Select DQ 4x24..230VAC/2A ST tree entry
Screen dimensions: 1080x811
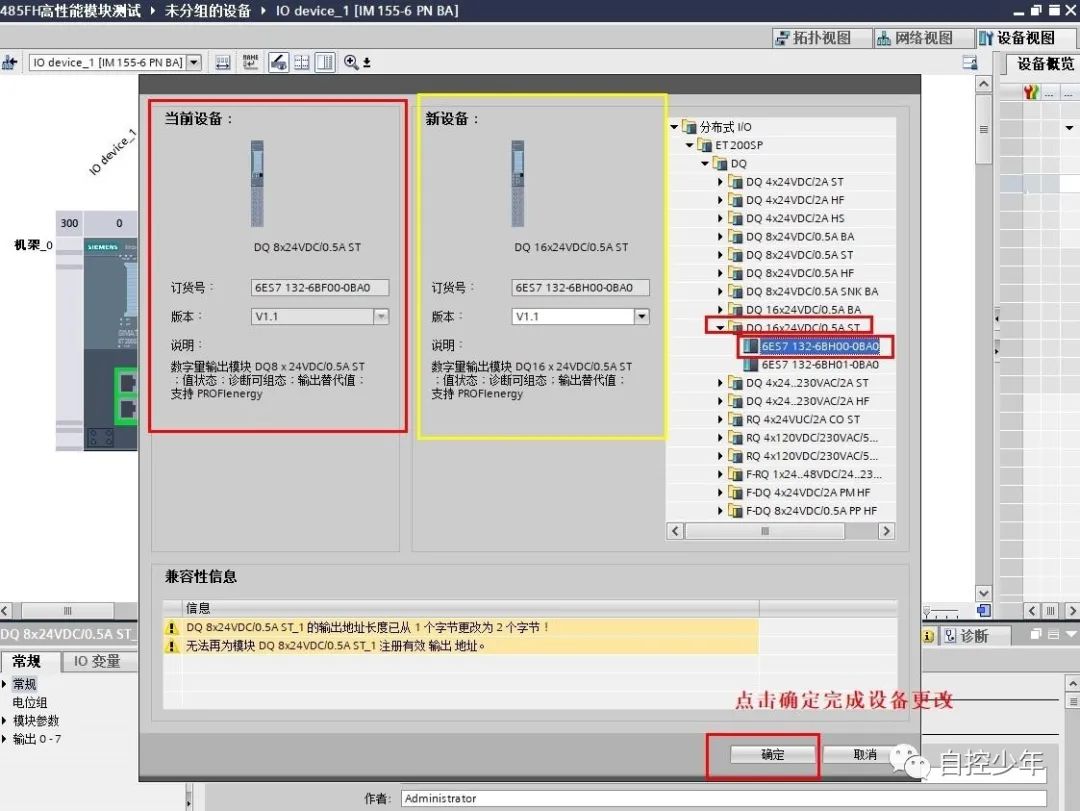(807, 383)
